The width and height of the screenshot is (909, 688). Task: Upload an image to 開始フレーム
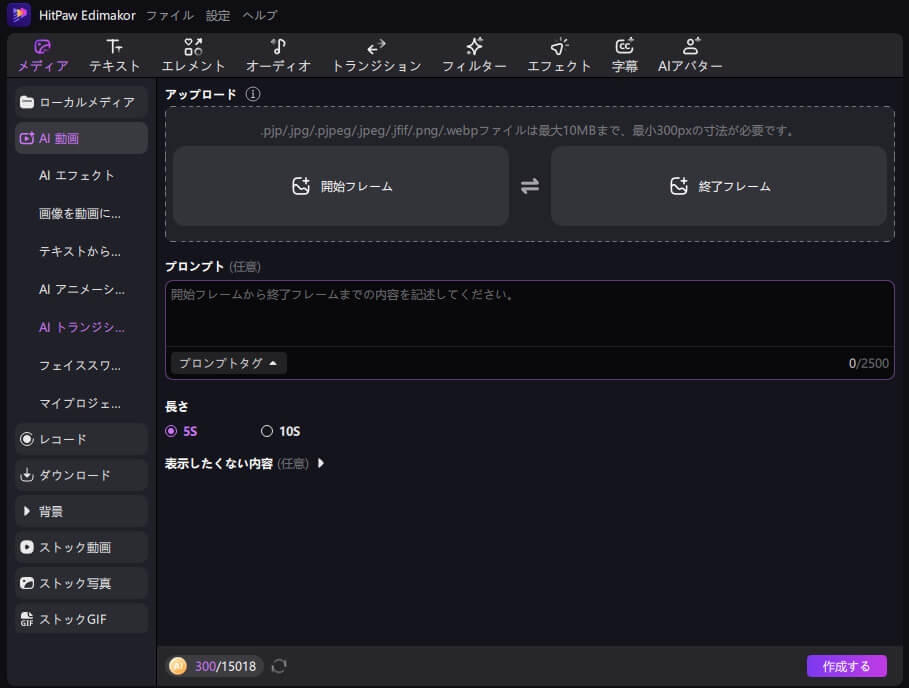[341, 186]
